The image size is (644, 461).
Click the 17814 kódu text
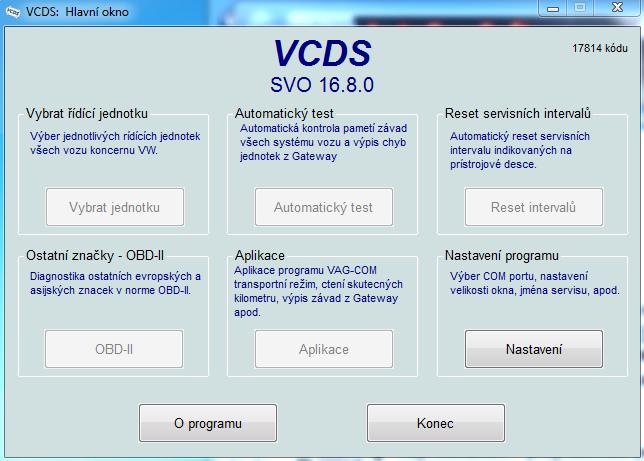point(600,48)
